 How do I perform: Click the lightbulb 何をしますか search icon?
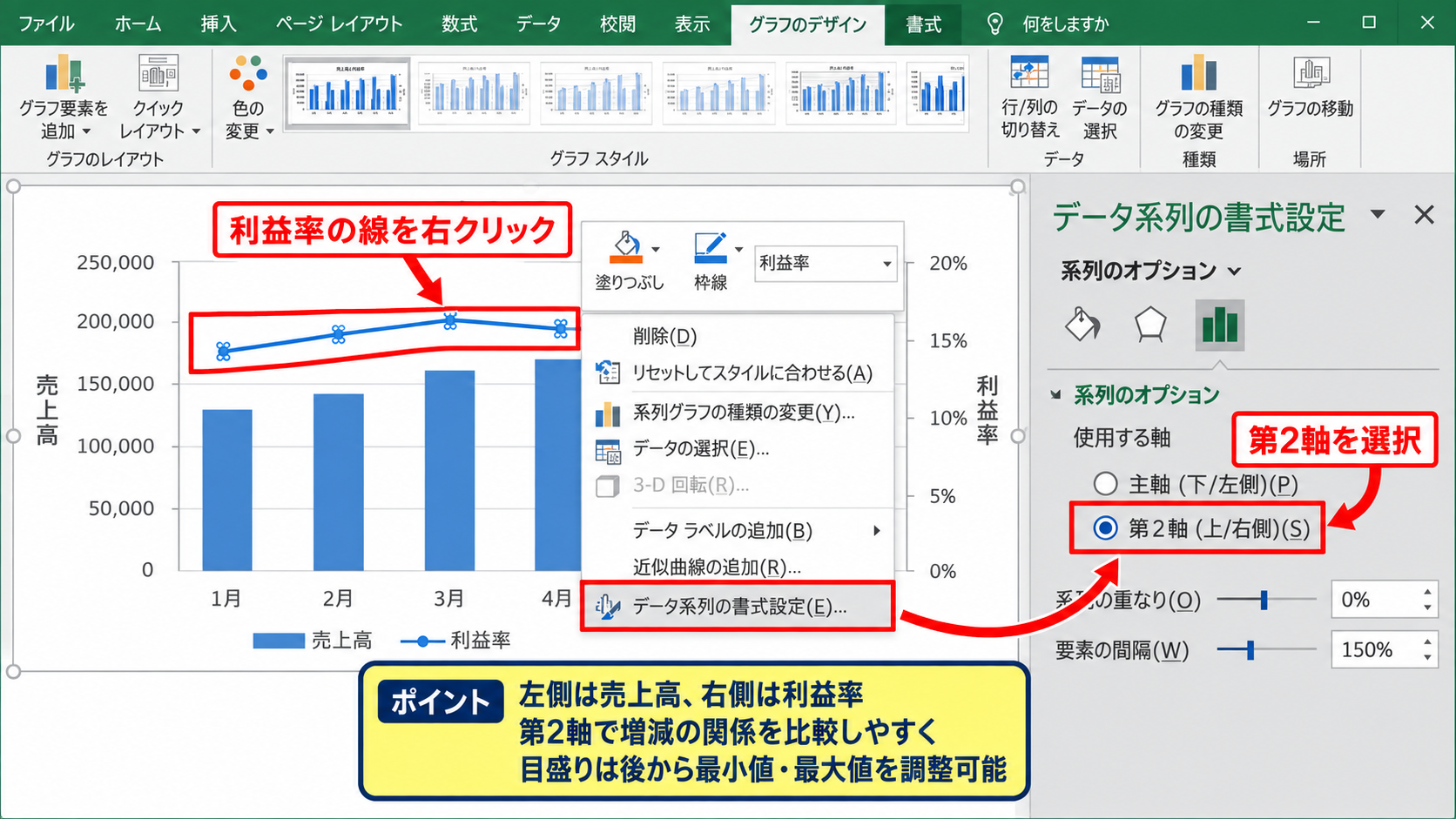tap(994, 23)
